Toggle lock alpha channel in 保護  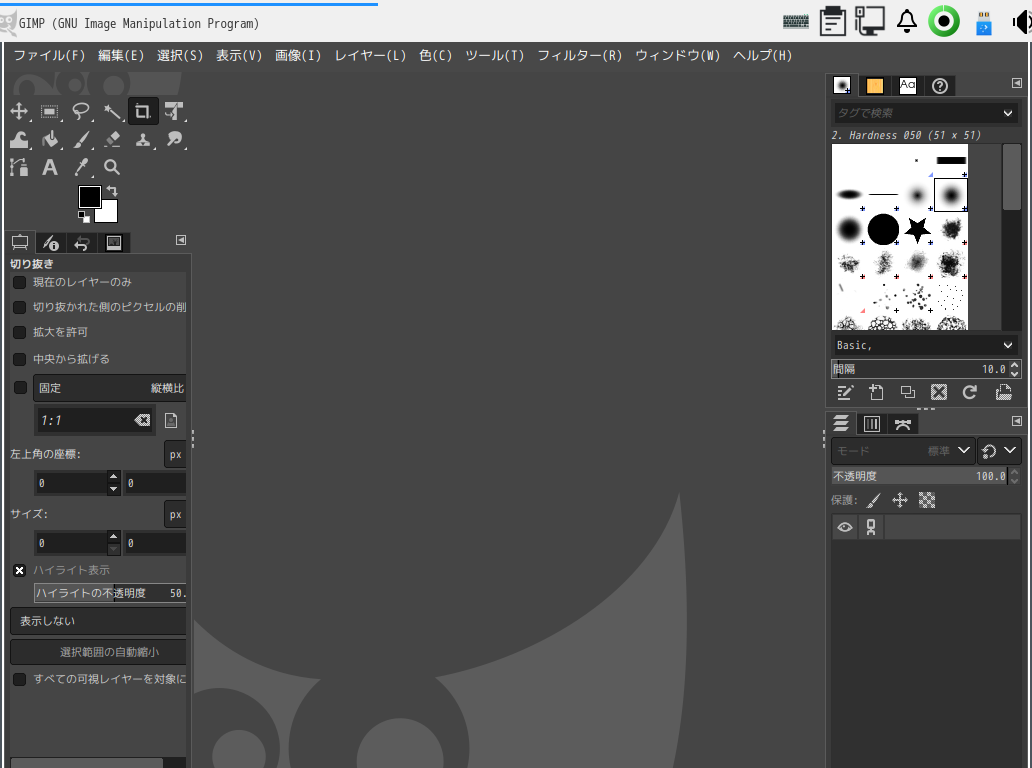point(927,501)
